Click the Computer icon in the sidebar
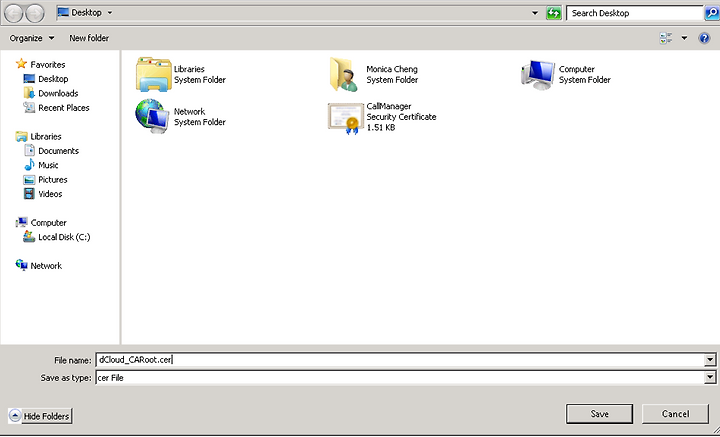Image resolution: width=720 pixels, height=437 pixels. click(21, 223)
